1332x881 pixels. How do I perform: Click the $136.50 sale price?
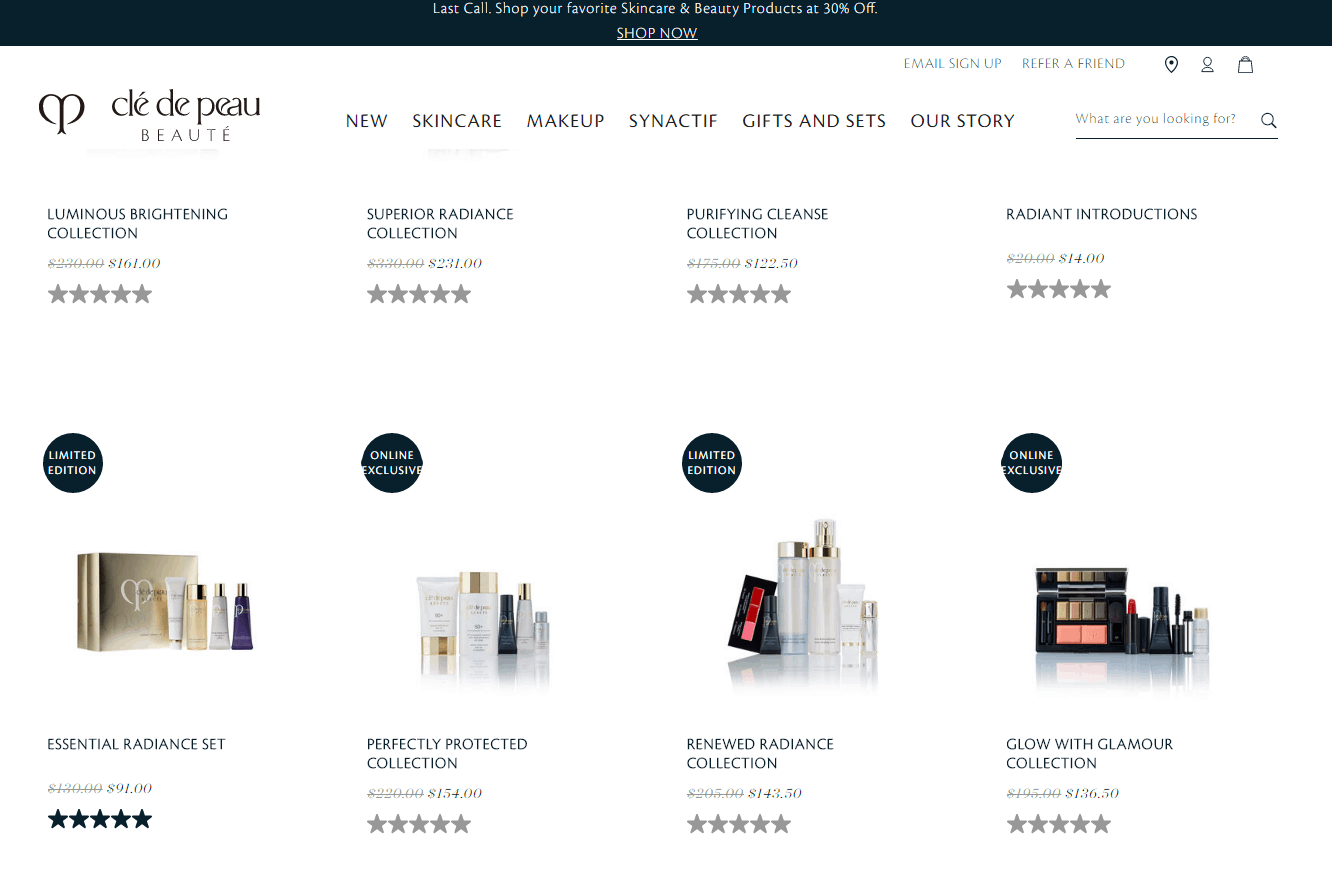pyautogui.click(x=1092, y=794)
